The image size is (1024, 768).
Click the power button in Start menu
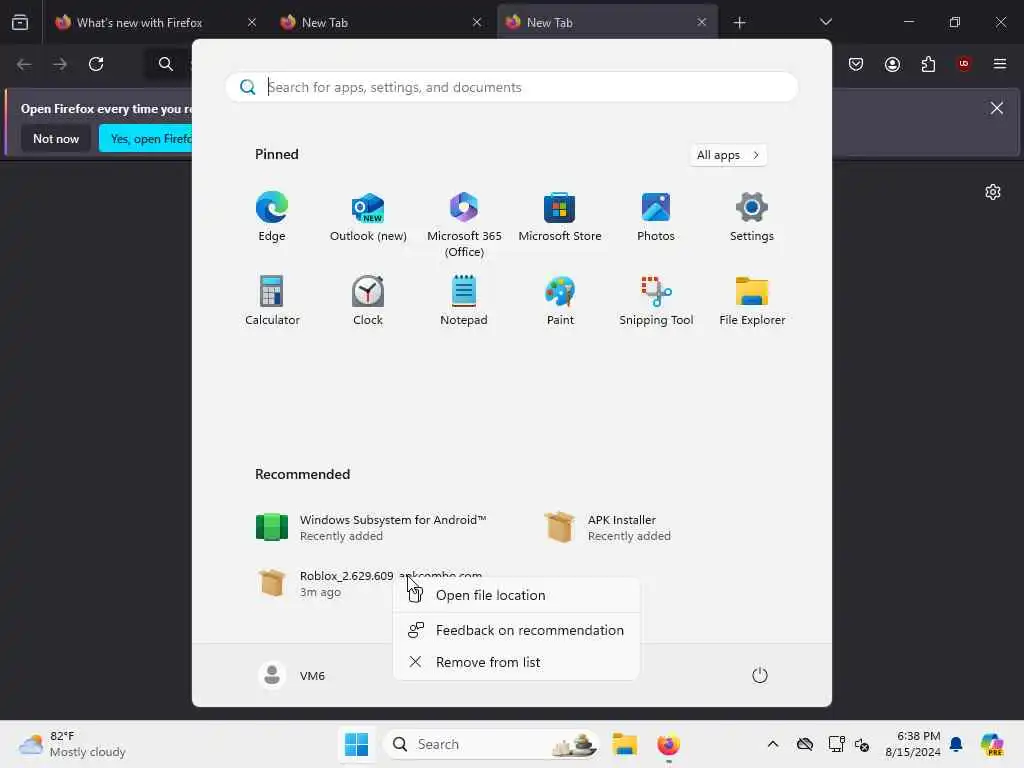(x=760, y=675)
